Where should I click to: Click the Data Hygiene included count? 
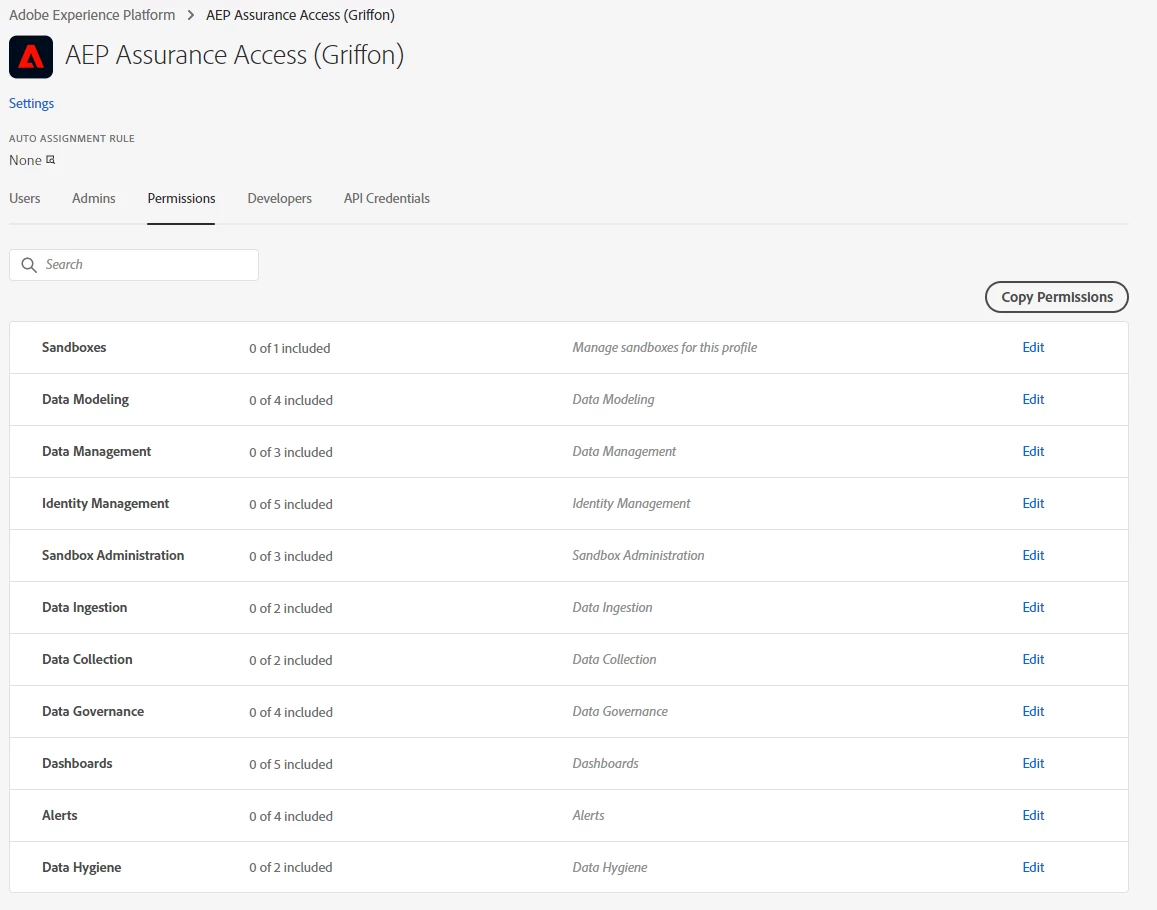[291, 868]
